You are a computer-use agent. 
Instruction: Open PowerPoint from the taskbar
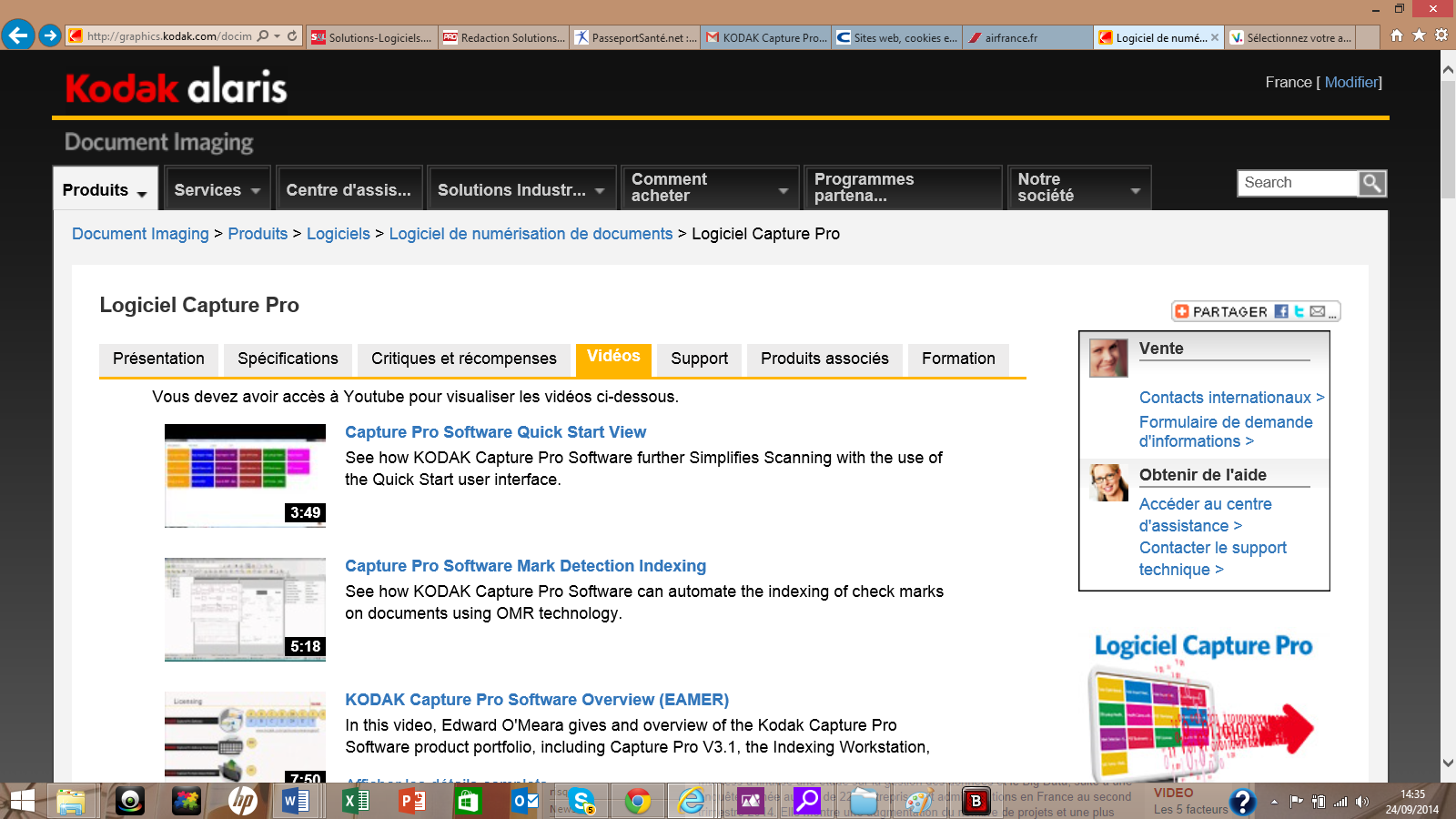click(x=411, y=801)
